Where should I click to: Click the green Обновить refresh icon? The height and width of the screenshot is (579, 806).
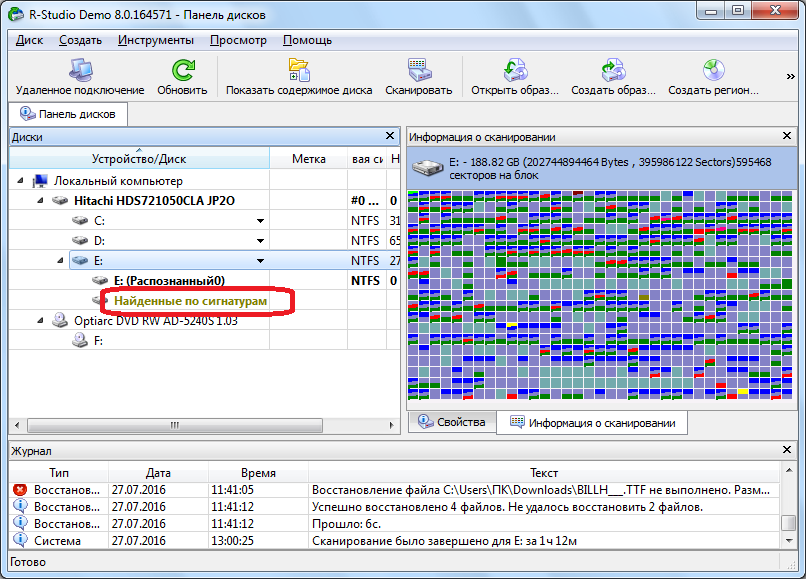point(182,70)
